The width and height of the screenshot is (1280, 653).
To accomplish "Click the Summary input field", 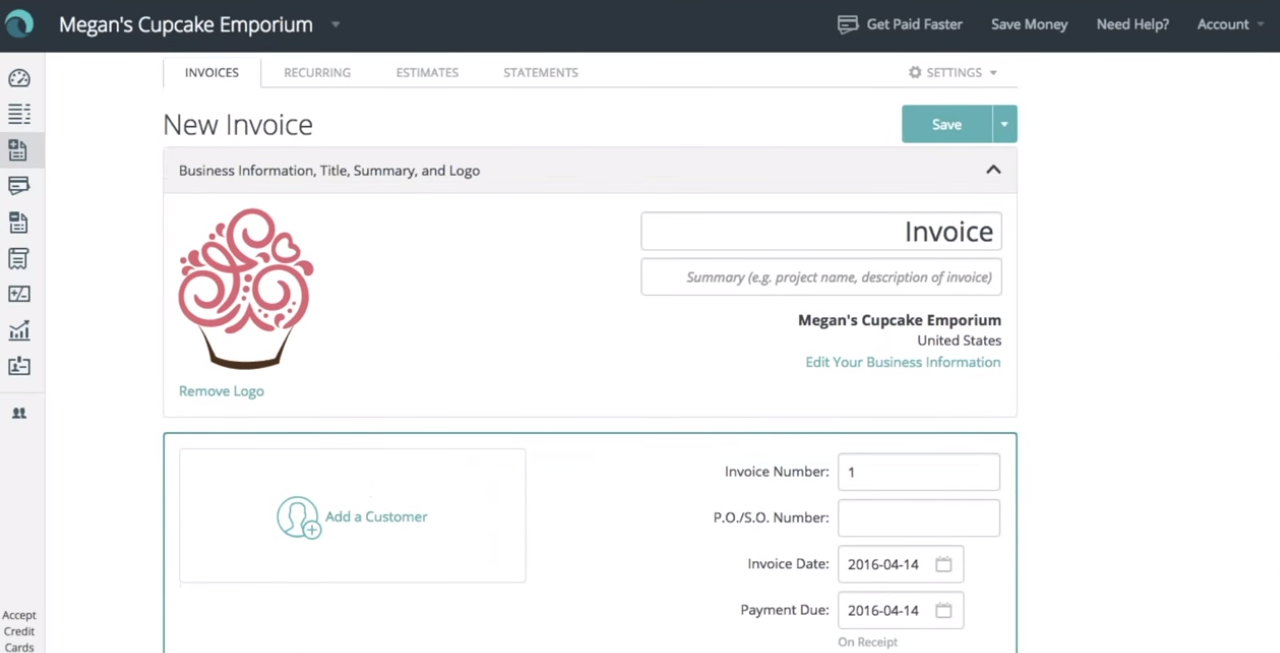I will (821, 277).
